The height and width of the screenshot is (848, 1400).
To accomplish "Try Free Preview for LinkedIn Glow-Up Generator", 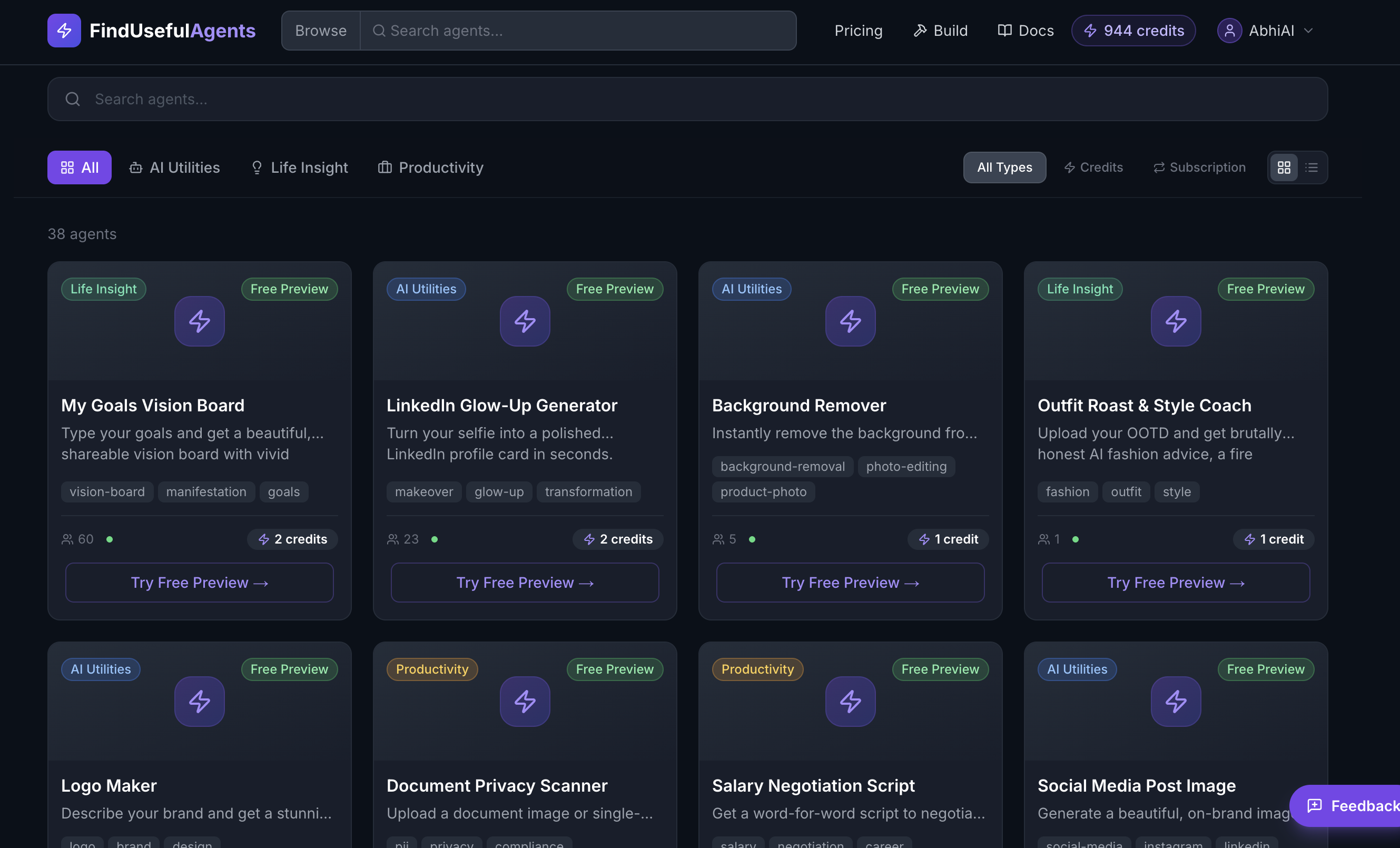I will (525, 583).
